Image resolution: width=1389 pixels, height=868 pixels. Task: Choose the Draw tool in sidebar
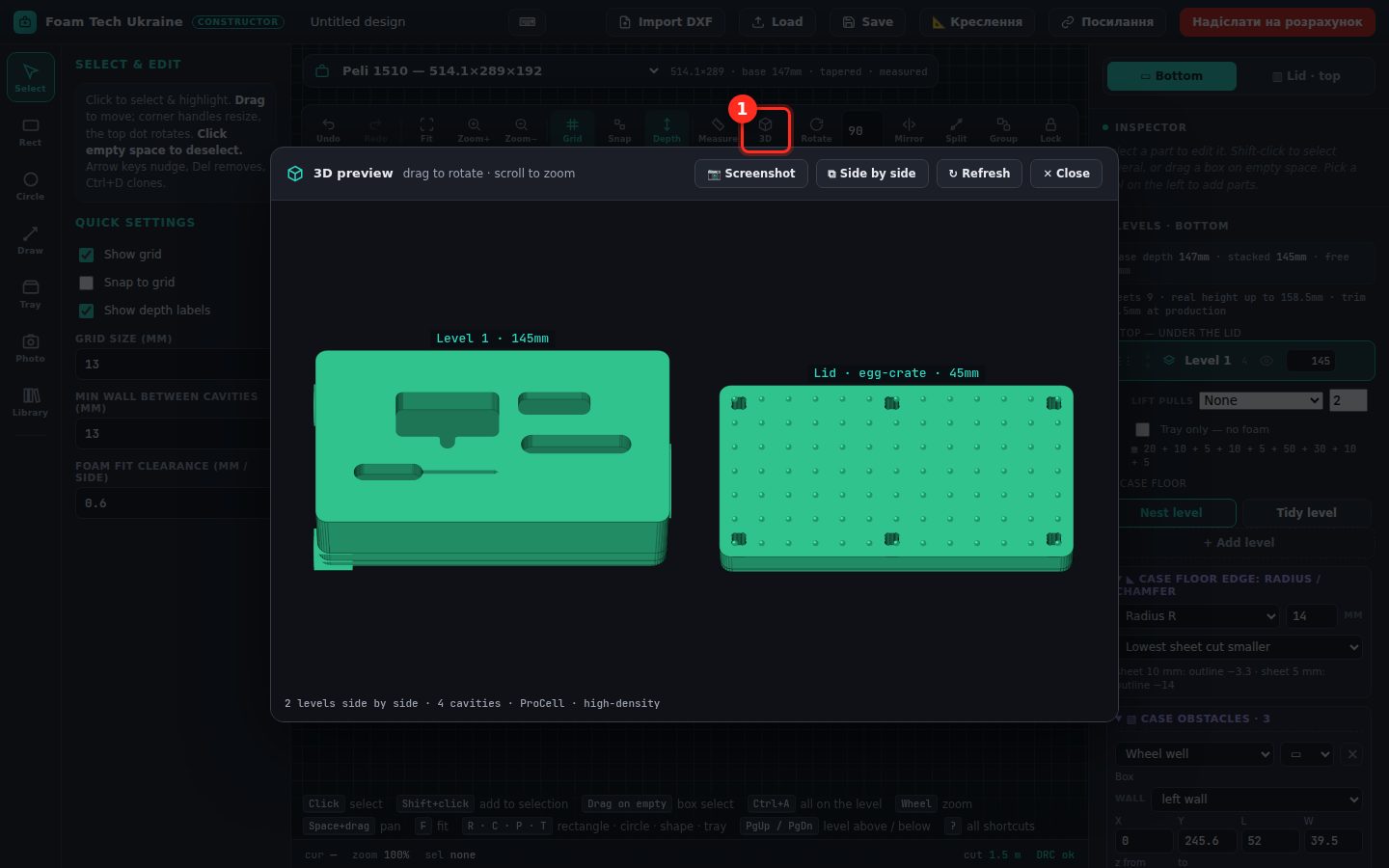[x=30, y=240]
